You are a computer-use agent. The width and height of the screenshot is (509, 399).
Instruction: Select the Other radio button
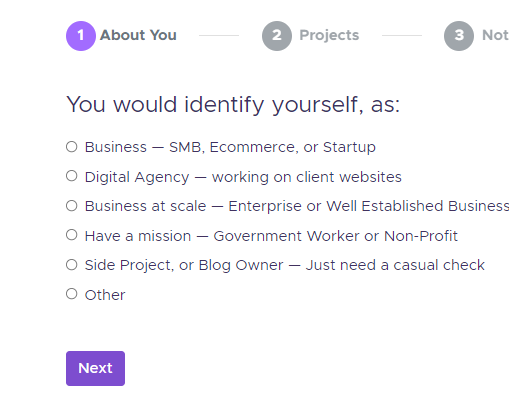pyautogui.click(x=72, y=294)
